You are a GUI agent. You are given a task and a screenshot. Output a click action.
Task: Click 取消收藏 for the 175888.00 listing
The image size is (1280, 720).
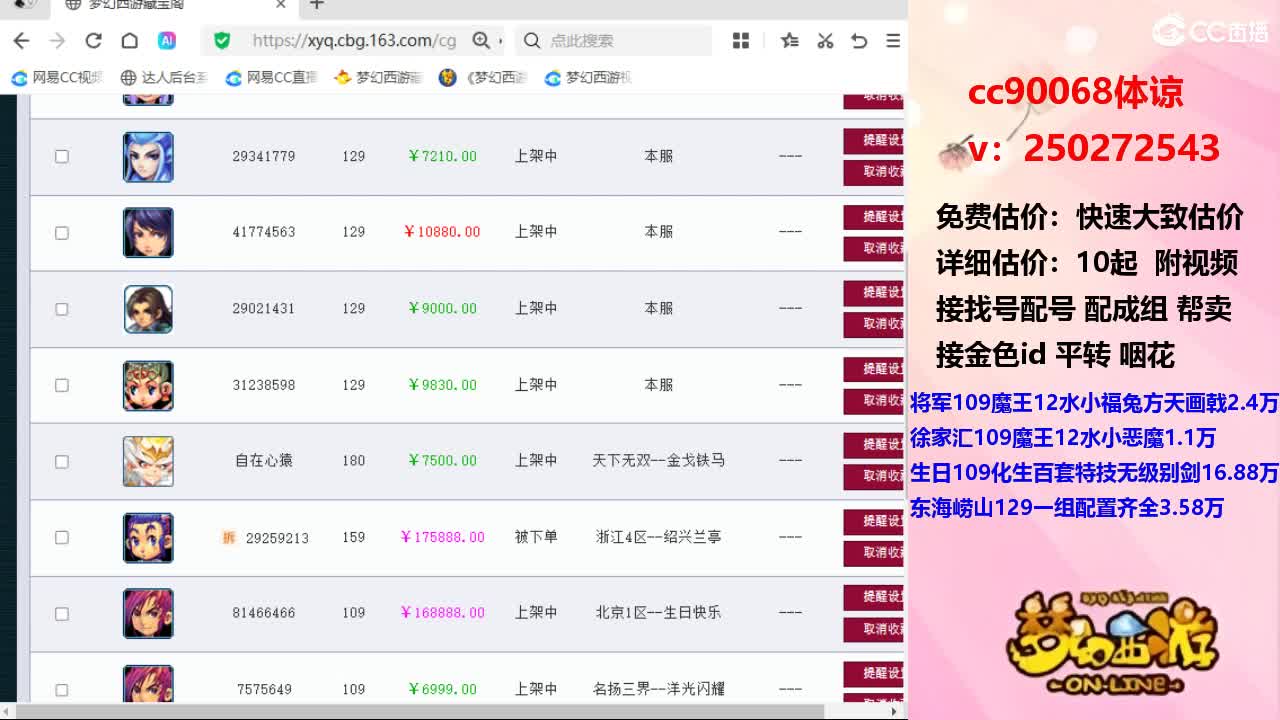(x=874, y=553)
